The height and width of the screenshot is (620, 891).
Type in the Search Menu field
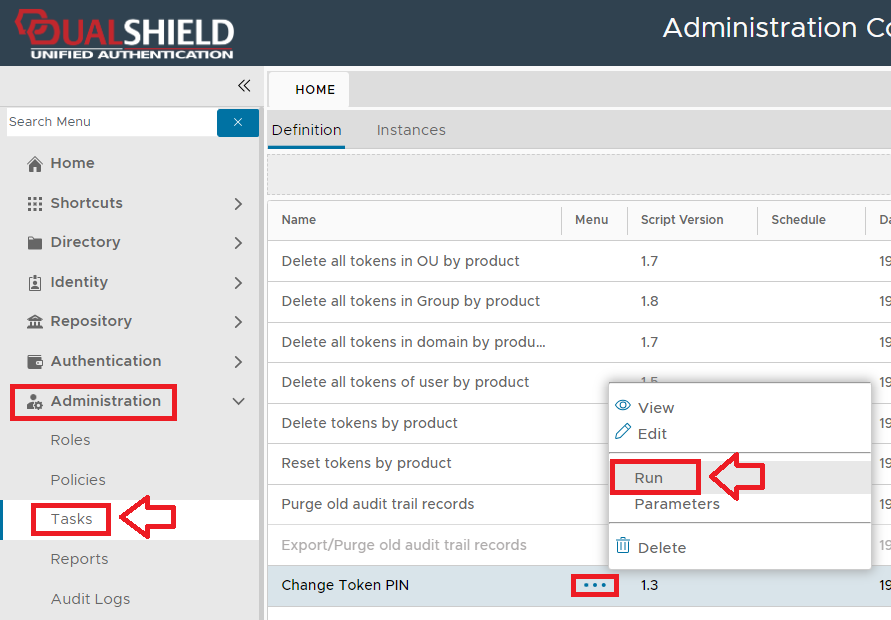click(x=110, y=122)
